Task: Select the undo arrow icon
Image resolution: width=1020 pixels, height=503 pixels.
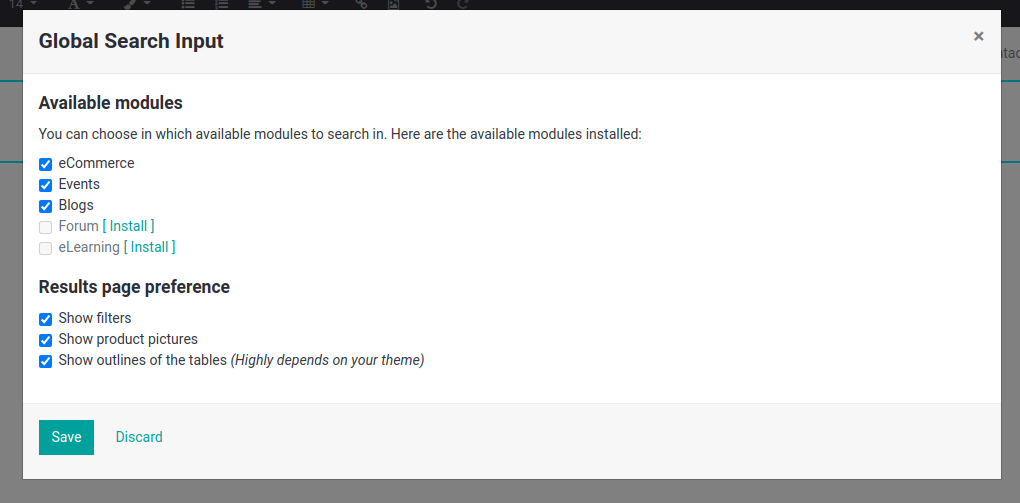Action: [x=430, y=3]
